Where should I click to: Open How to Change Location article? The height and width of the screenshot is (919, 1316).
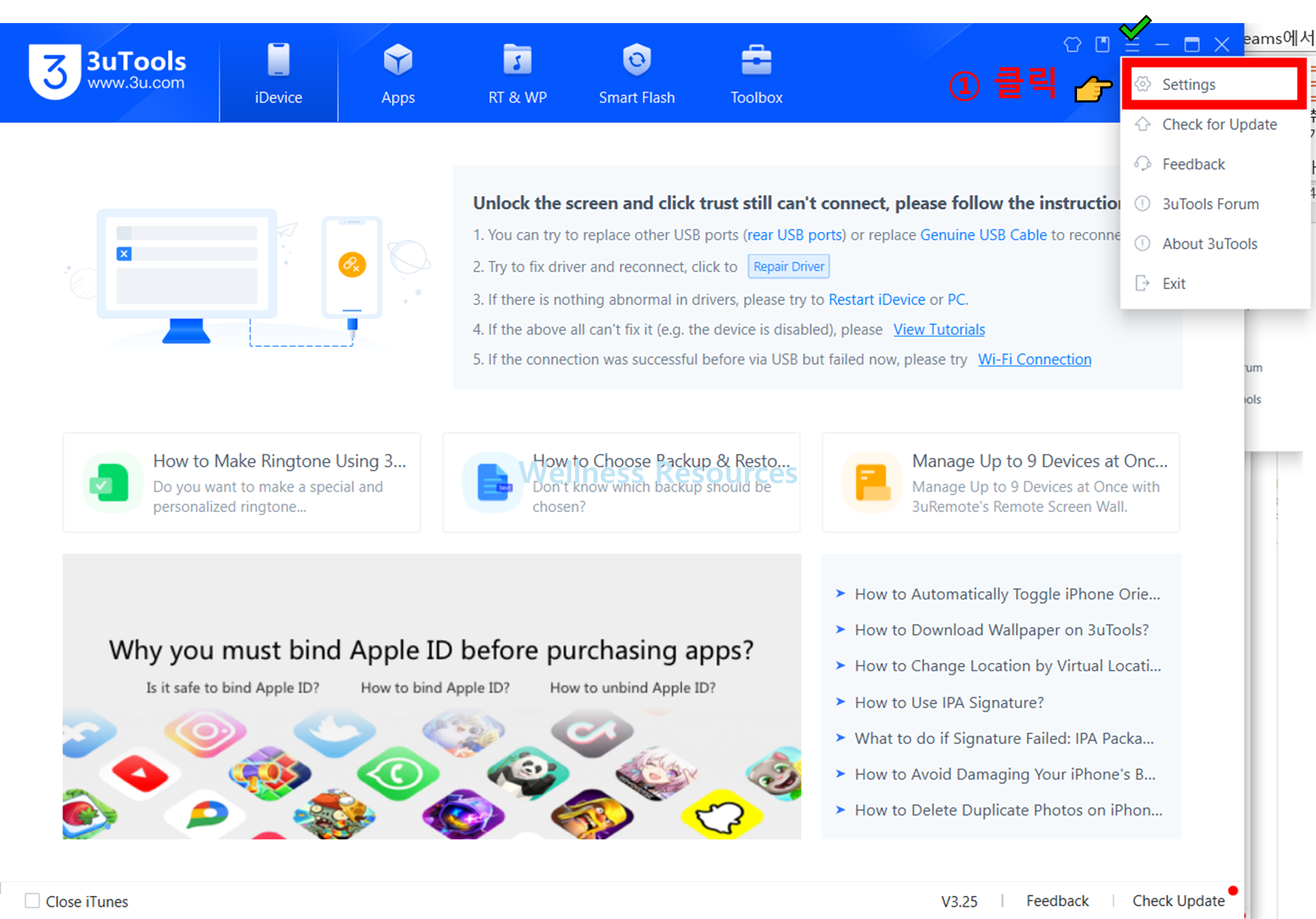tap(1008, 666)
